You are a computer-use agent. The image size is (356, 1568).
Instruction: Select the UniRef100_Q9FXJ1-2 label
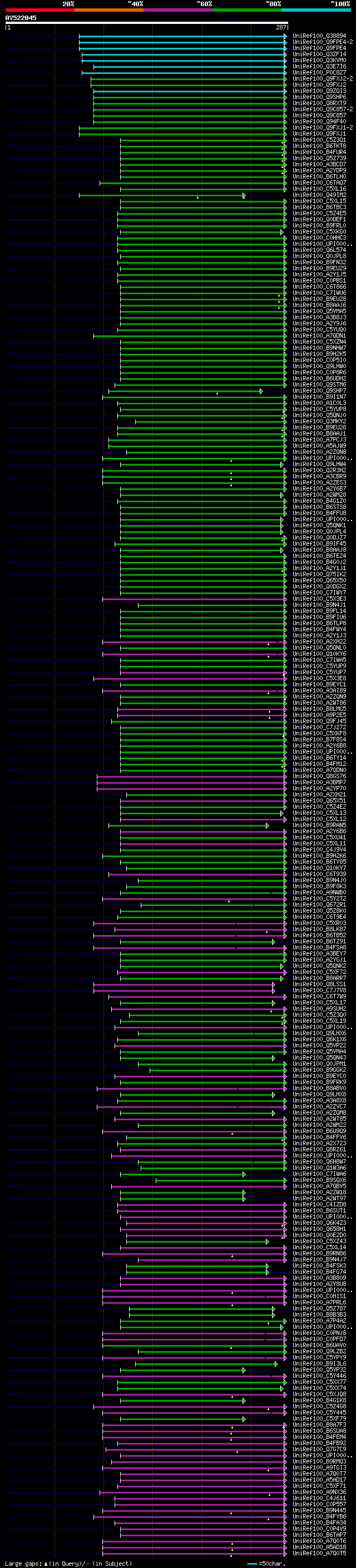[323, 128]
